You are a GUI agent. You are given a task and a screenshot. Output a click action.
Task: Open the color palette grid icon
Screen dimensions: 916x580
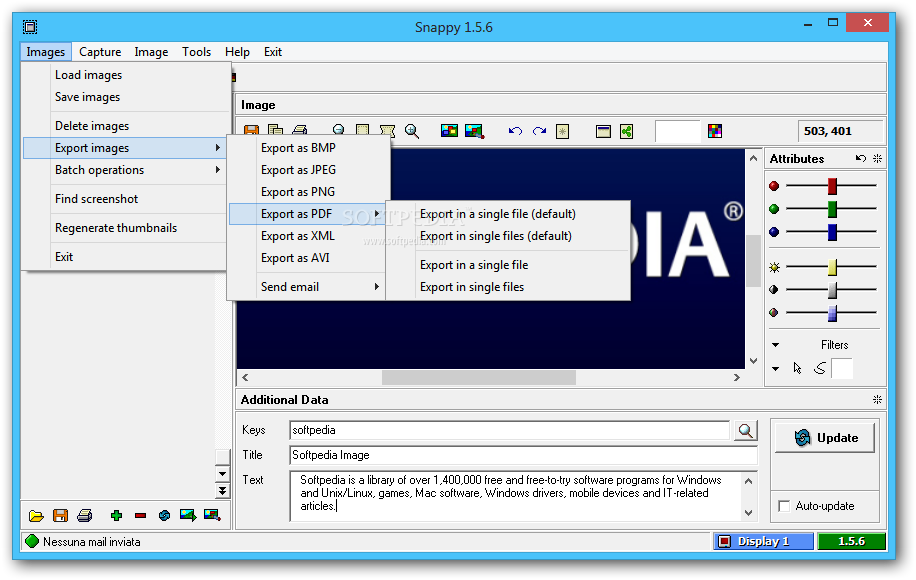pos(715,131)
